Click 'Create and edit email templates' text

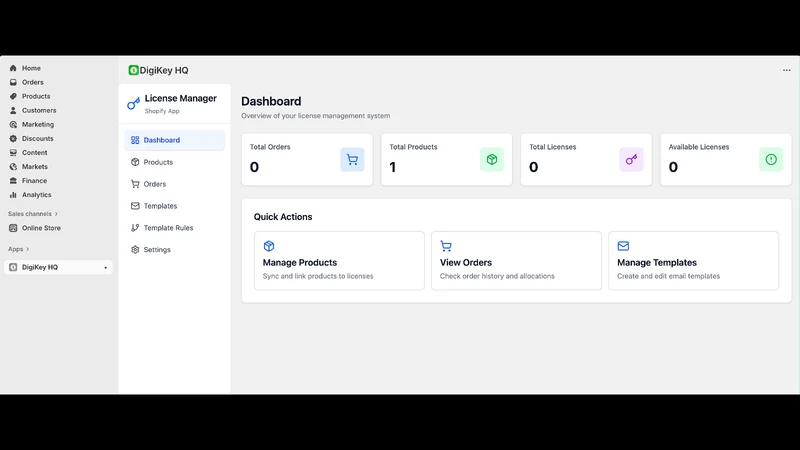[x=668, y=276]
